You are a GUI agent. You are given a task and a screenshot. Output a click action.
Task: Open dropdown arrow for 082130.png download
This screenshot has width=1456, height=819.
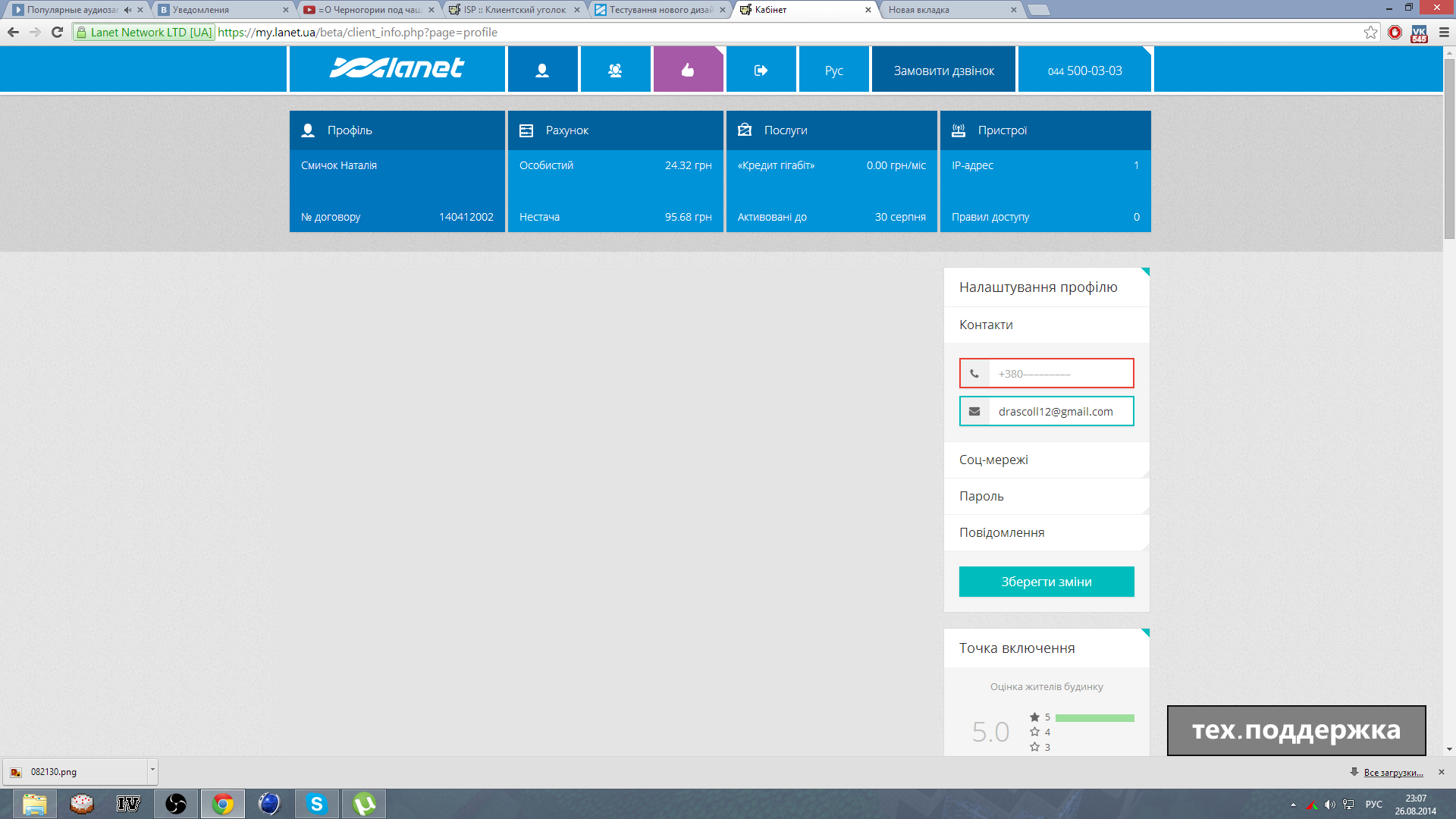(x=152, y=770)
